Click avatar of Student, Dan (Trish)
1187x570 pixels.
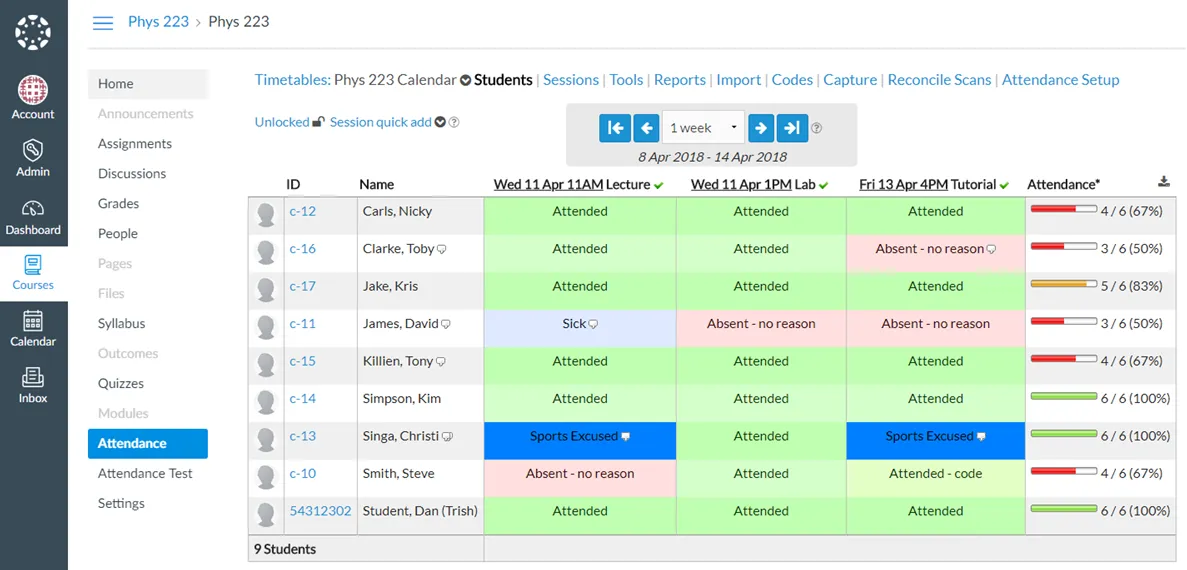tap(266, 515)
